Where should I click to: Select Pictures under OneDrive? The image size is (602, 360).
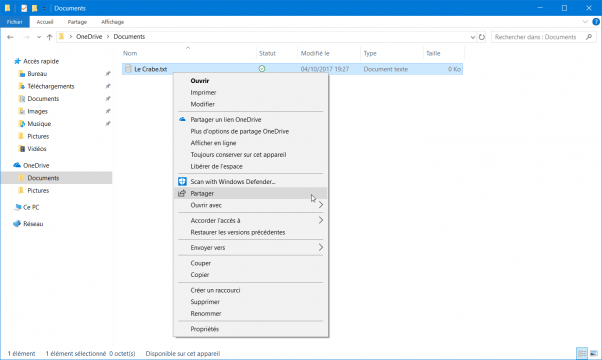(38, 190)
